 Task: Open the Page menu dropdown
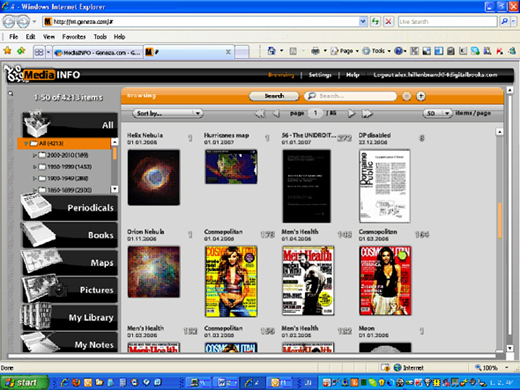[x=345, y=51]
